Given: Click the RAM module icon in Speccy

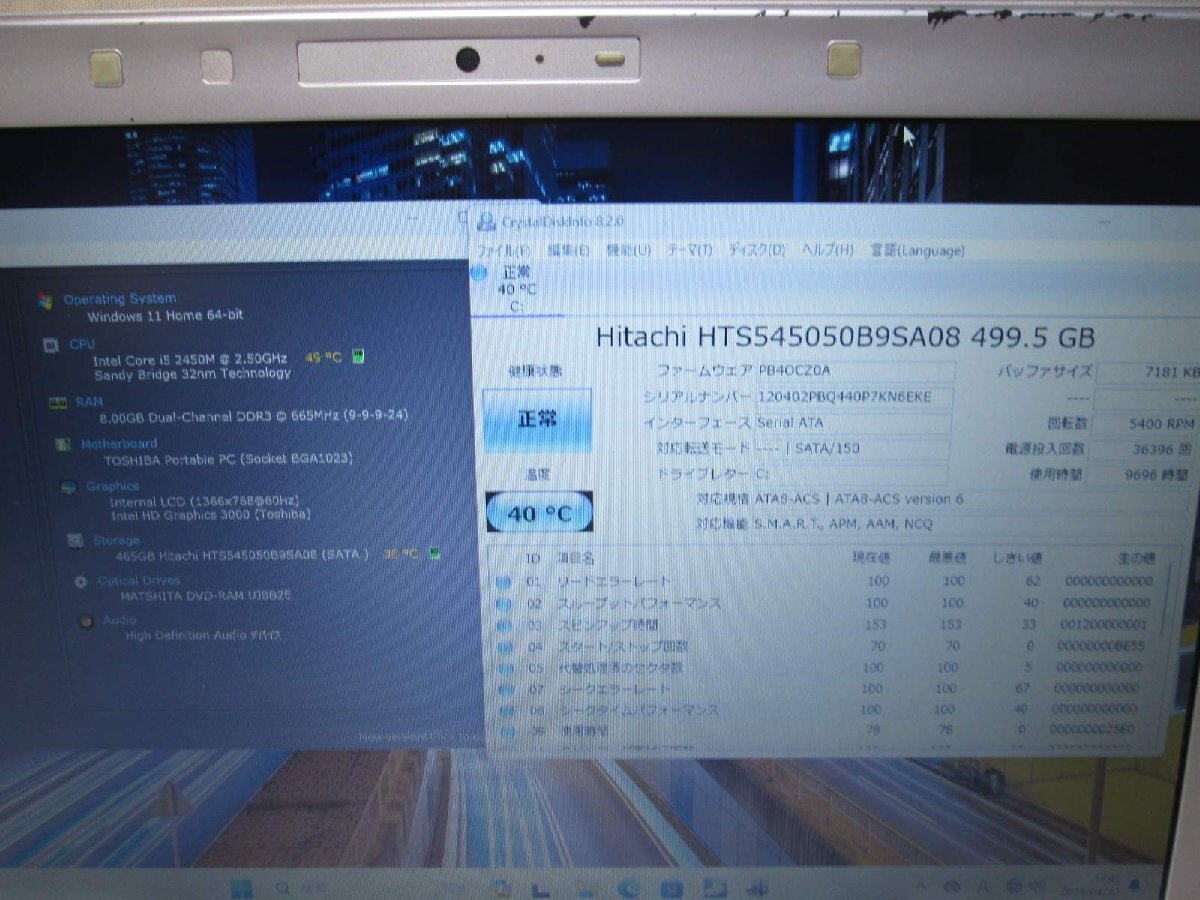Looking at the screenshot, I should point(56,402).
